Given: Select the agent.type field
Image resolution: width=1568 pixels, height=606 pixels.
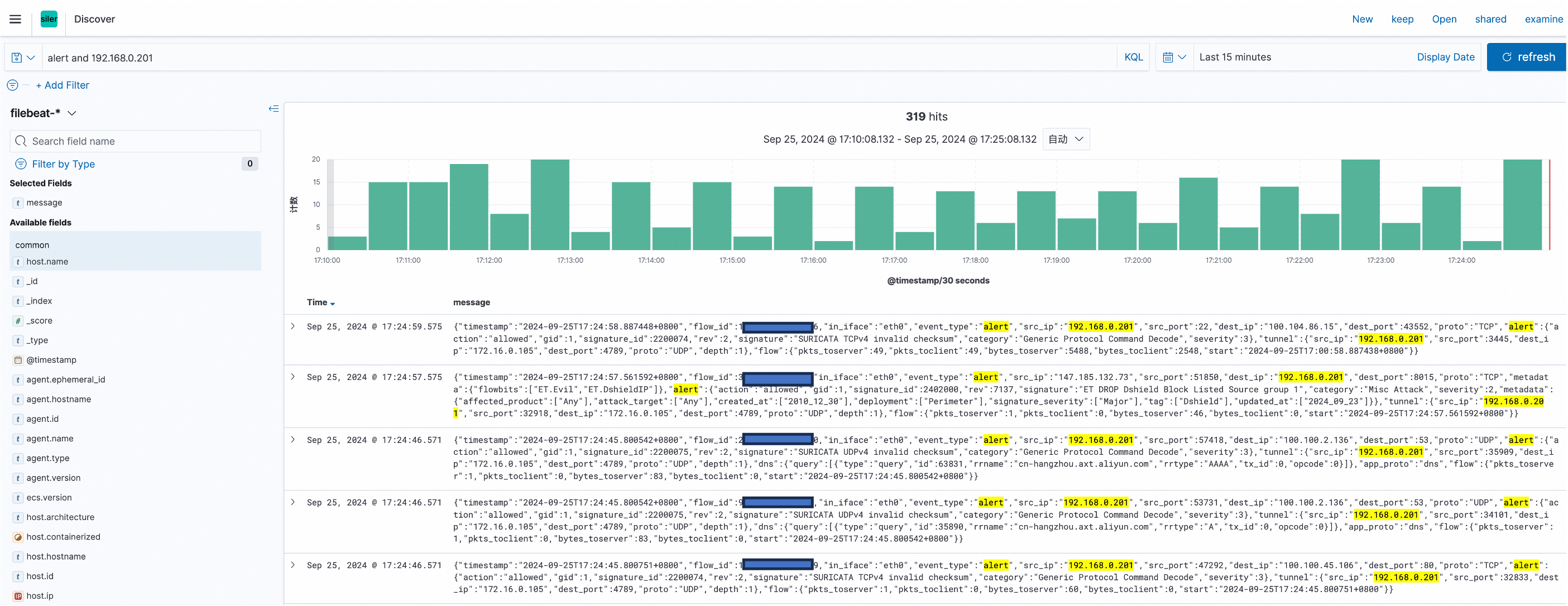Looking at the screenshot, I should tap(47, 458).
